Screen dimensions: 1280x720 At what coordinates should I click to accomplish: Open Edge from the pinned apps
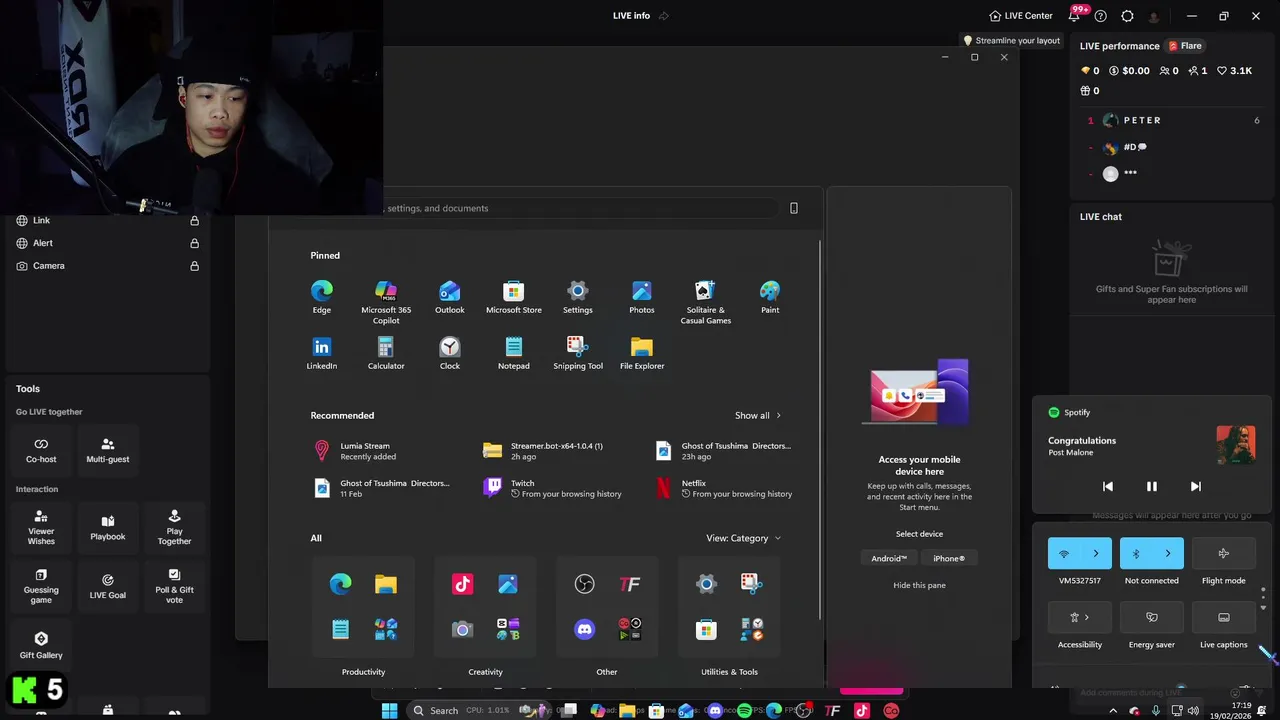tap(321, 297)
